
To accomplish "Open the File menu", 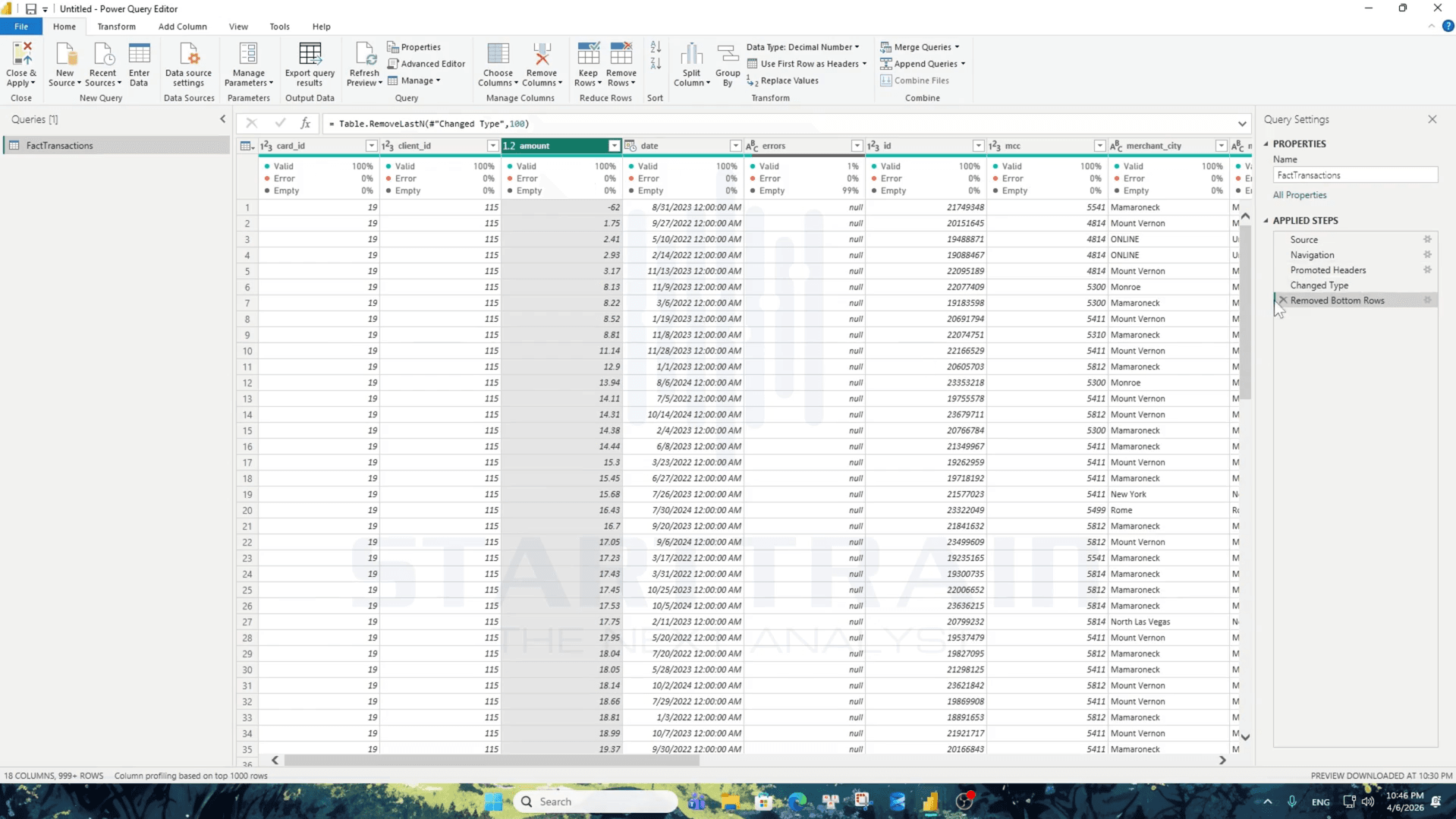I will click(21, 27).
